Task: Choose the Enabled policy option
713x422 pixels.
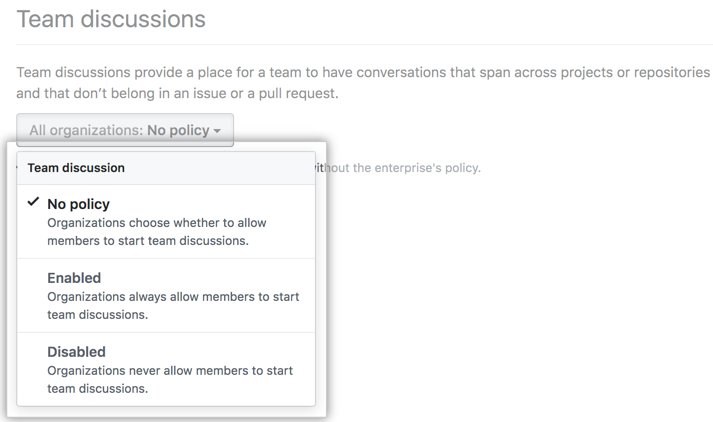Action: click(74, 278)
